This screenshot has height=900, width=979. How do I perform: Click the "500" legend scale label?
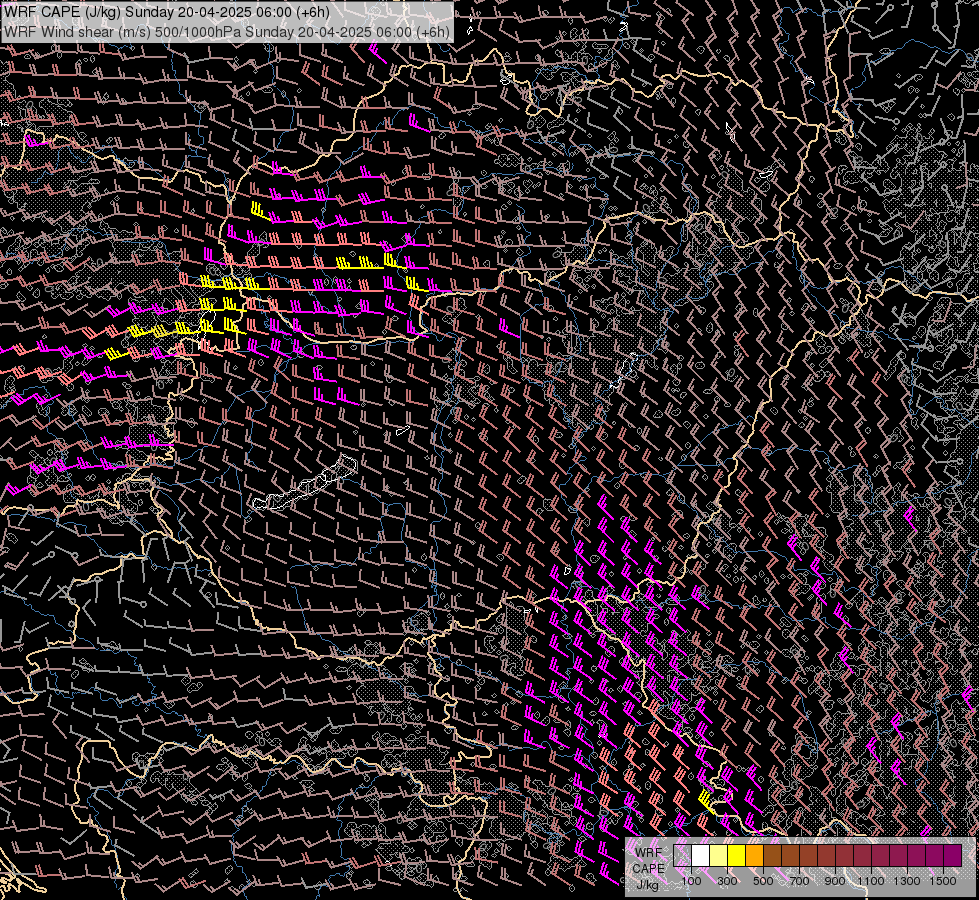click(763, 881)
